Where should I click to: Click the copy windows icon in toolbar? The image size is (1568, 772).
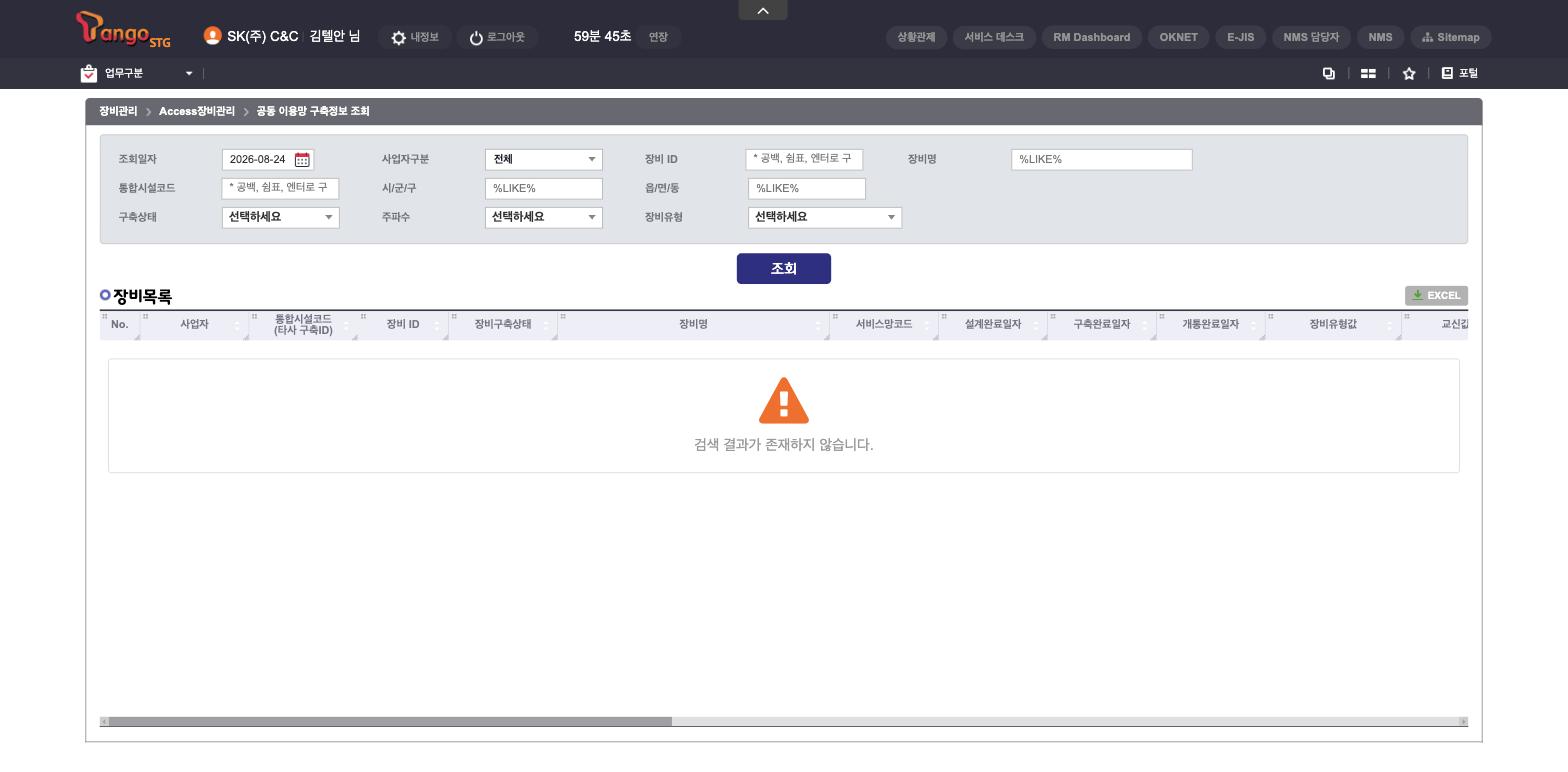pos(1329,73)
